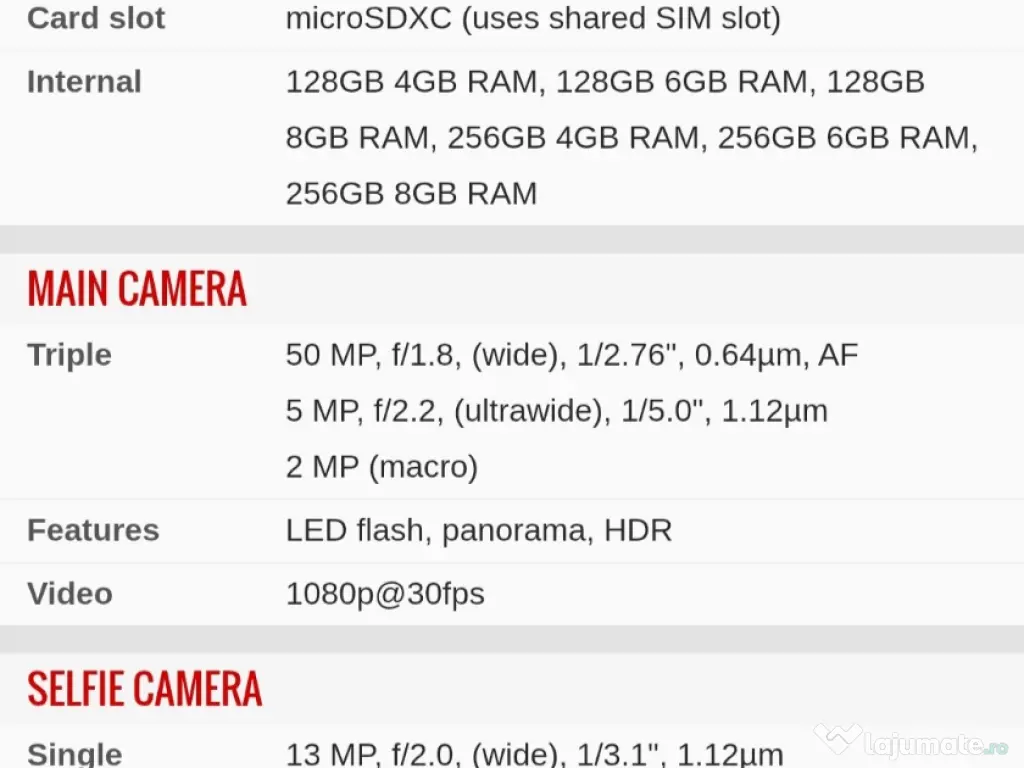Open the Card slot spec label
Viewport: 1024px width, 768px height.
coord(96,18)
